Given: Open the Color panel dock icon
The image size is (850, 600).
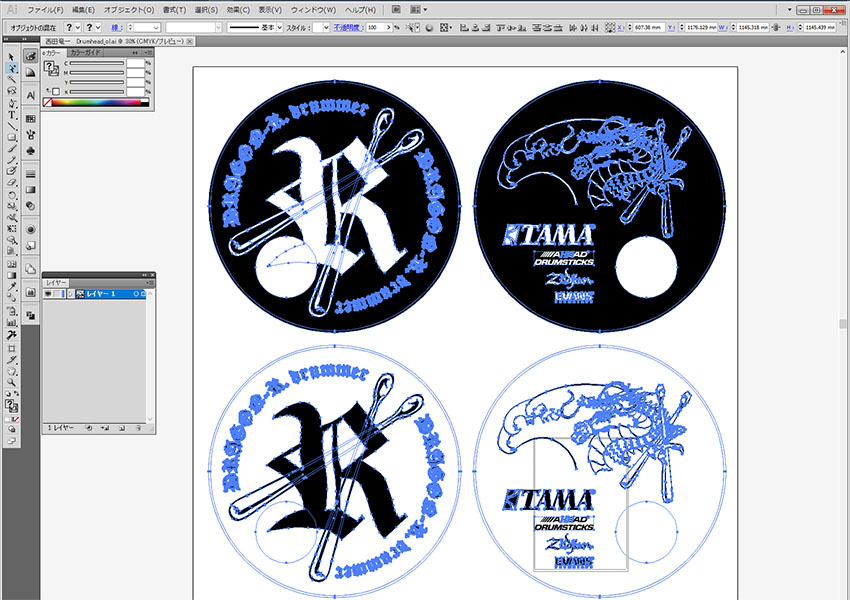Looking at the screenshot, I should pyautogui.click(x=30, y=56).
